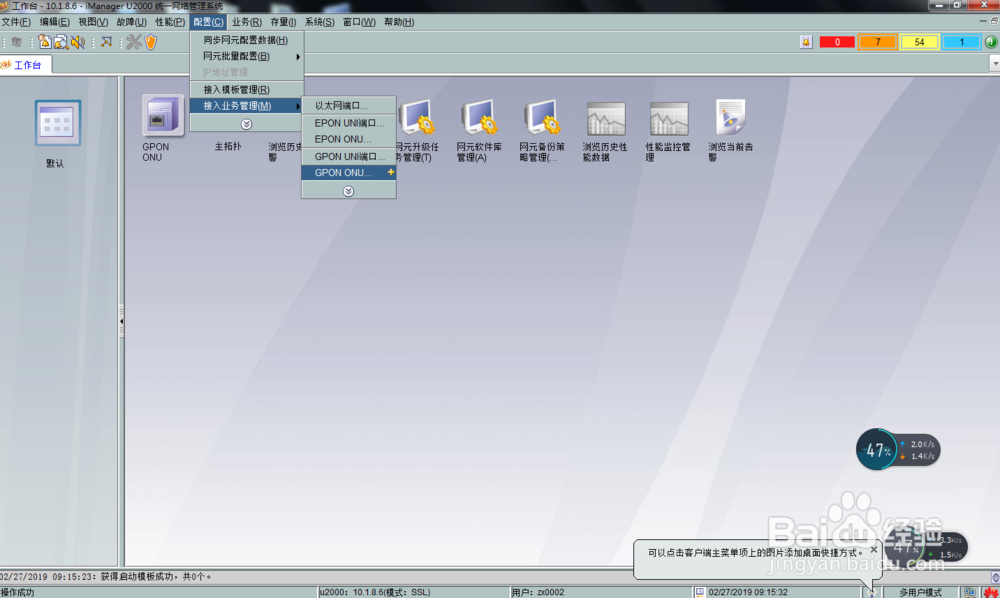Screen dimensions: 1000x598
Task: Click the wrench tools toolbar icon
Action: point(133,42)
